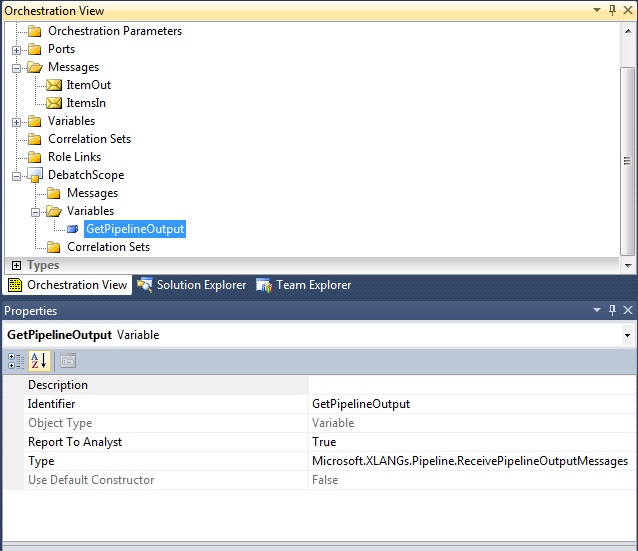
Task: Click the Team Explorer tab icon
Action: click(264, 285)
